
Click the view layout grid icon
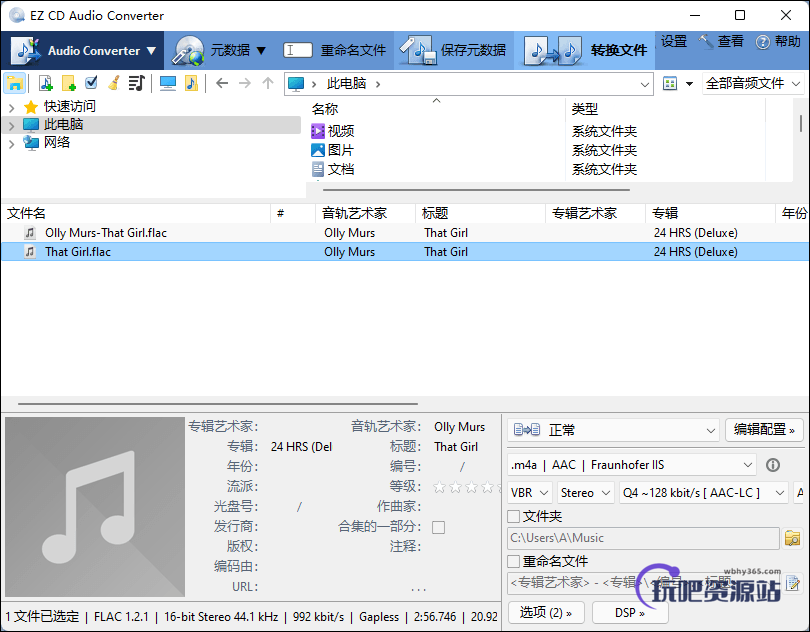(x=670, y=83)
